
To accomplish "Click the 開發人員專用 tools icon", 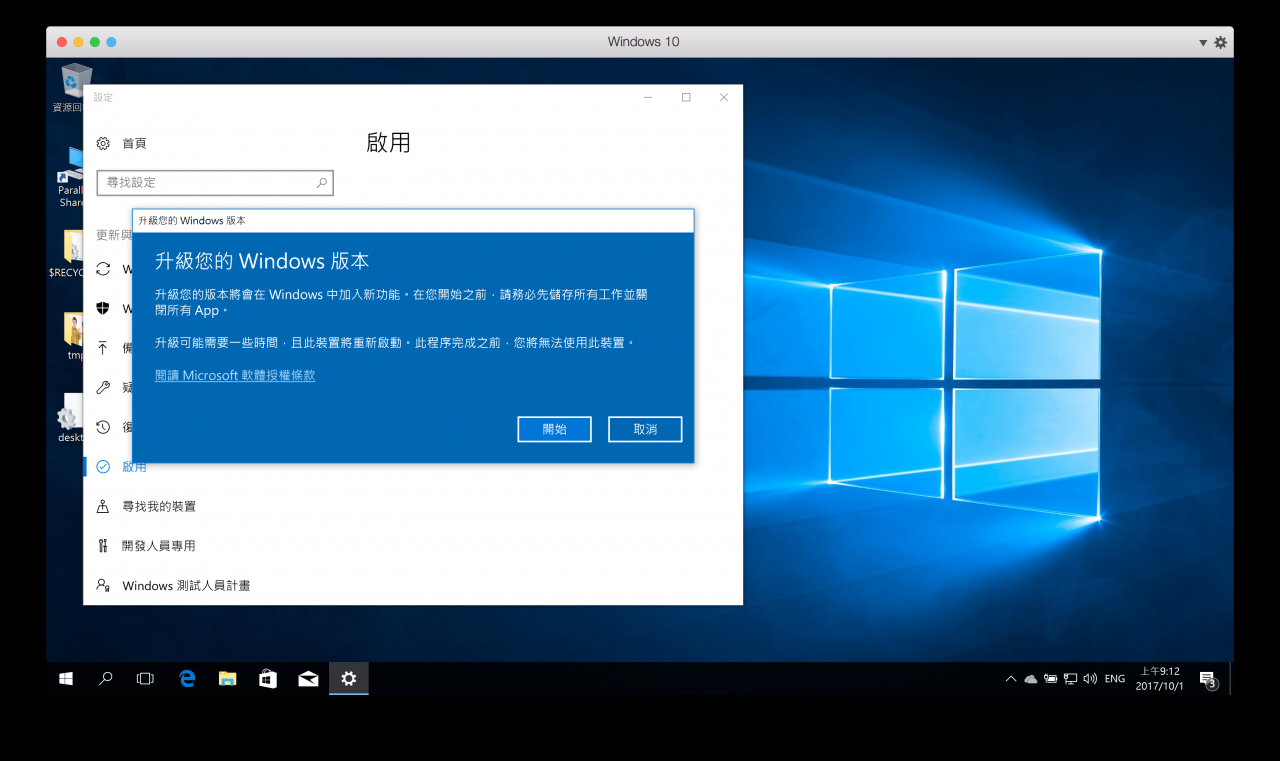I will 103,546.
